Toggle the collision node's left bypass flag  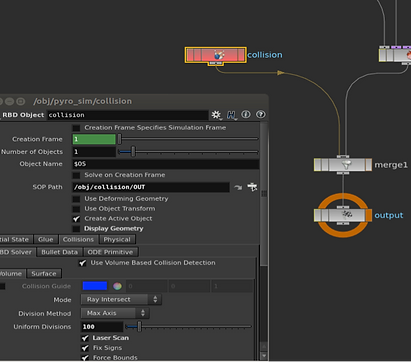[190, 55]
